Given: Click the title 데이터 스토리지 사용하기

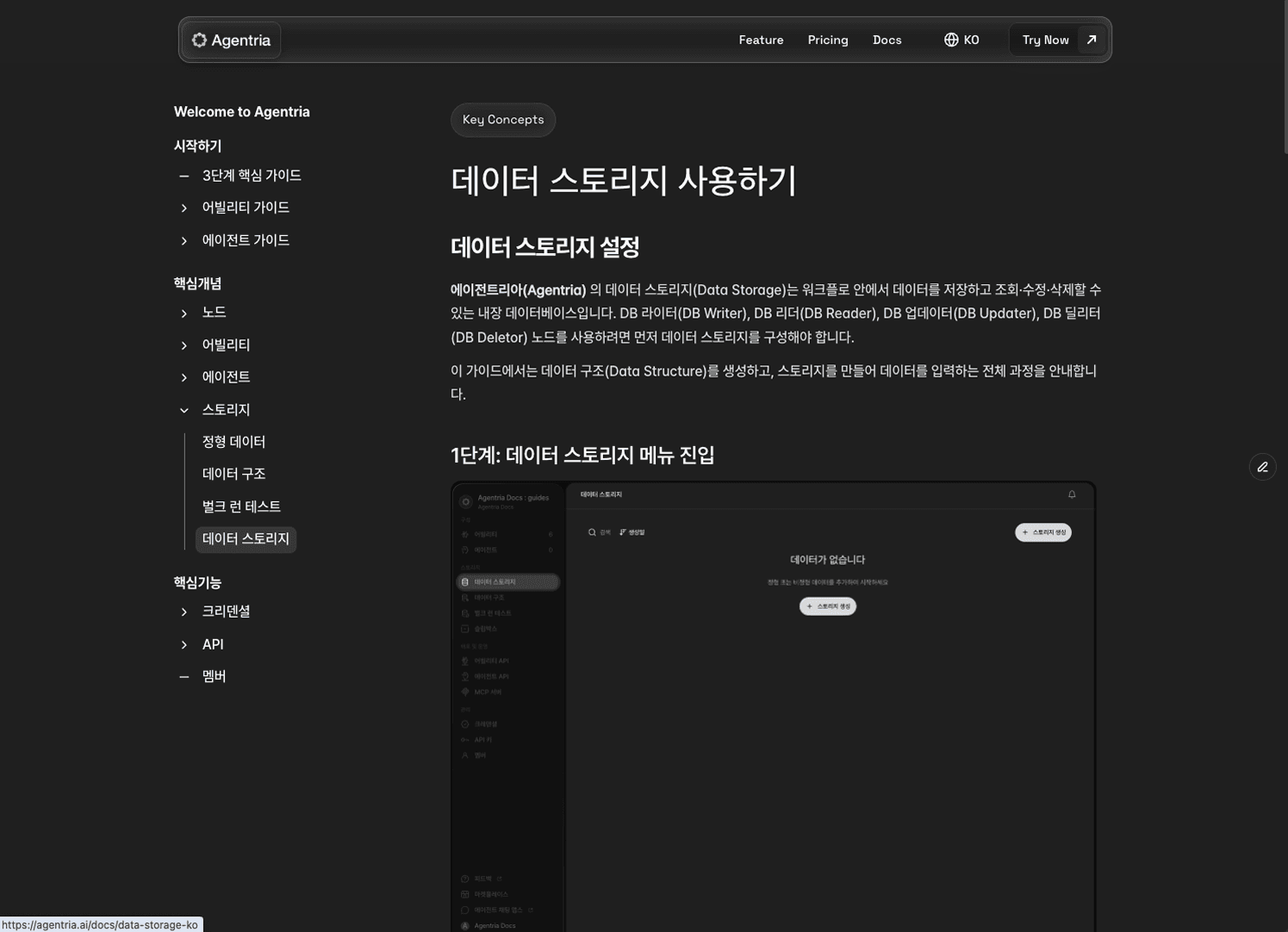Looking at the screenshot, I should (x=624, y=181).
